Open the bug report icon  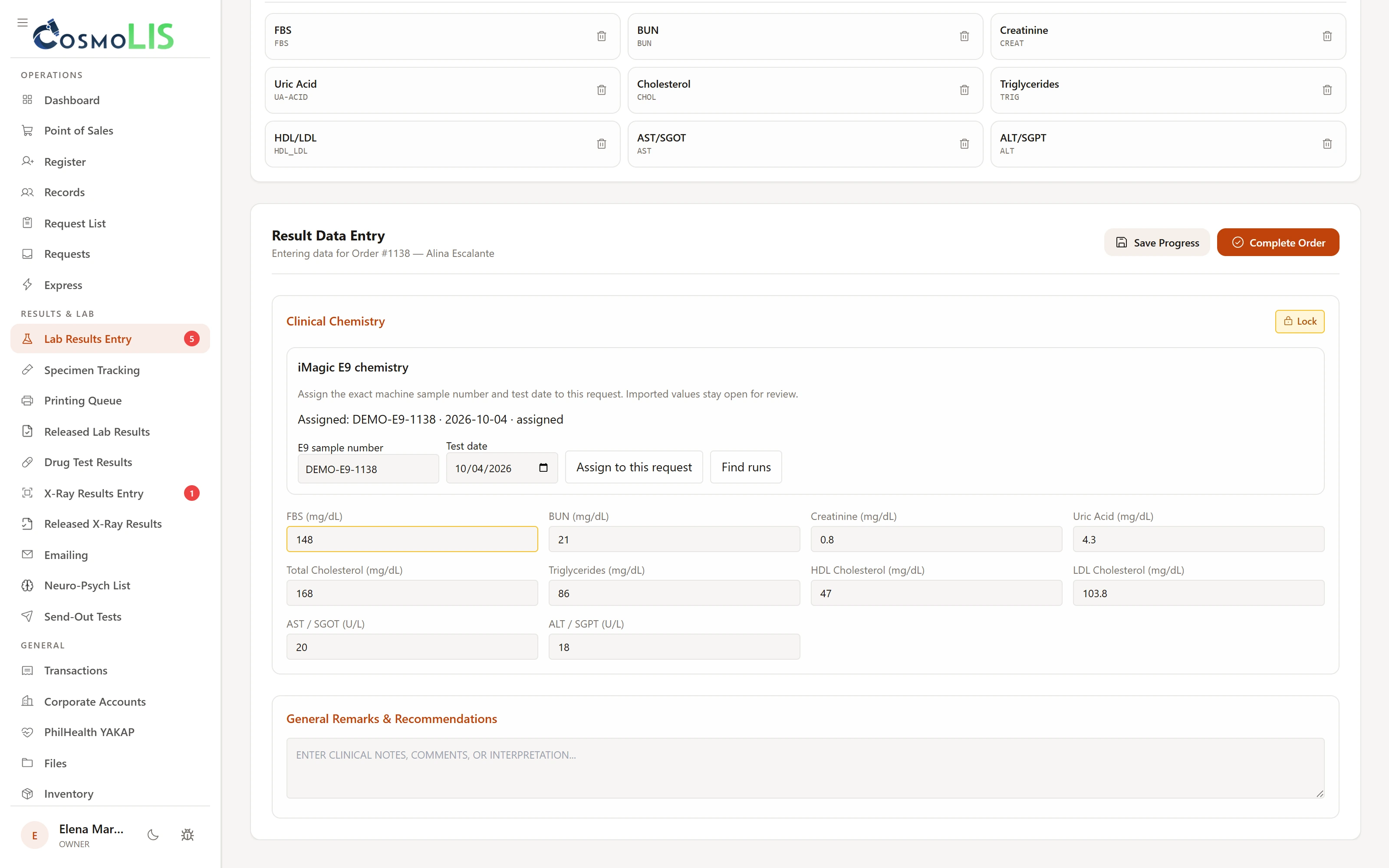(187, 835)
